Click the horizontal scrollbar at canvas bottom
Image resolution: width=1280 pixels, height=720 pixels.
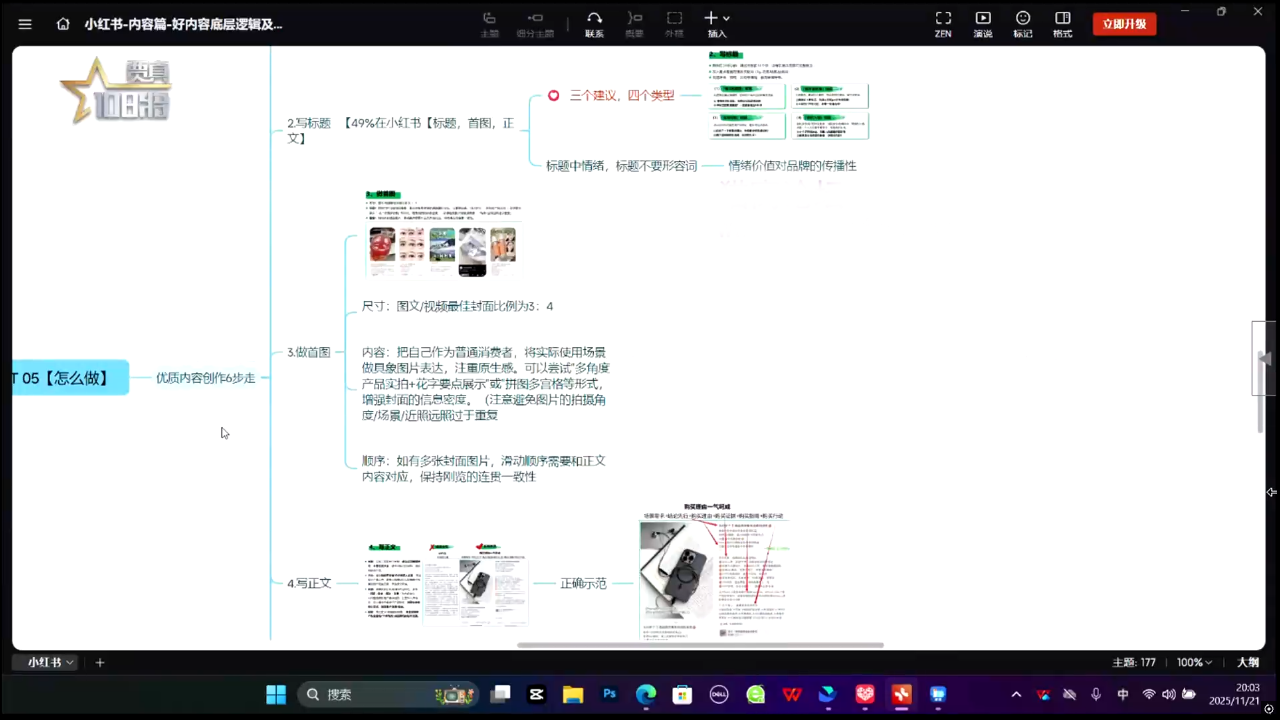tap(700, 645)
